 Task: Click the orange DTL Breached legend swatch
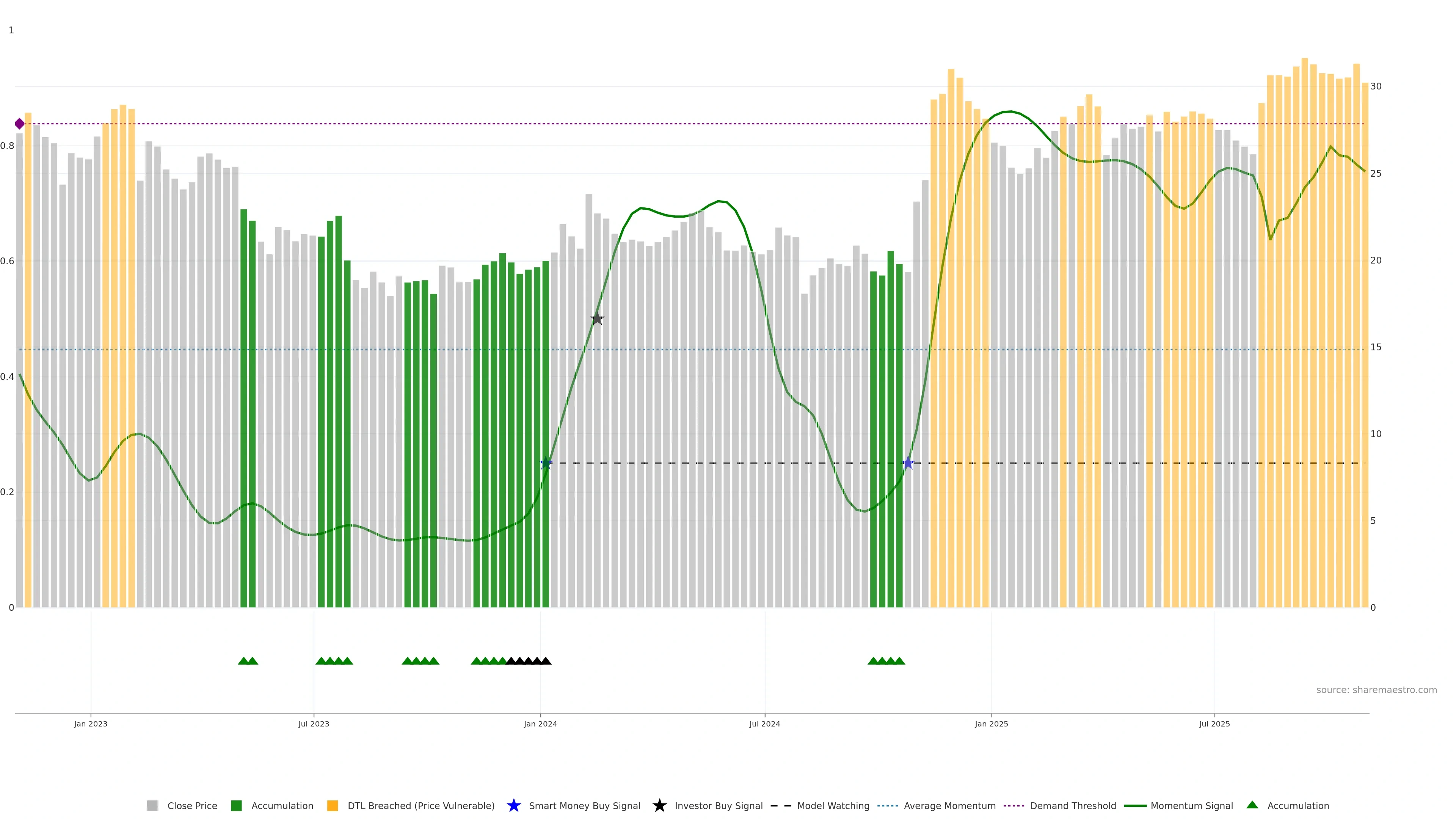tap(333, 806)
